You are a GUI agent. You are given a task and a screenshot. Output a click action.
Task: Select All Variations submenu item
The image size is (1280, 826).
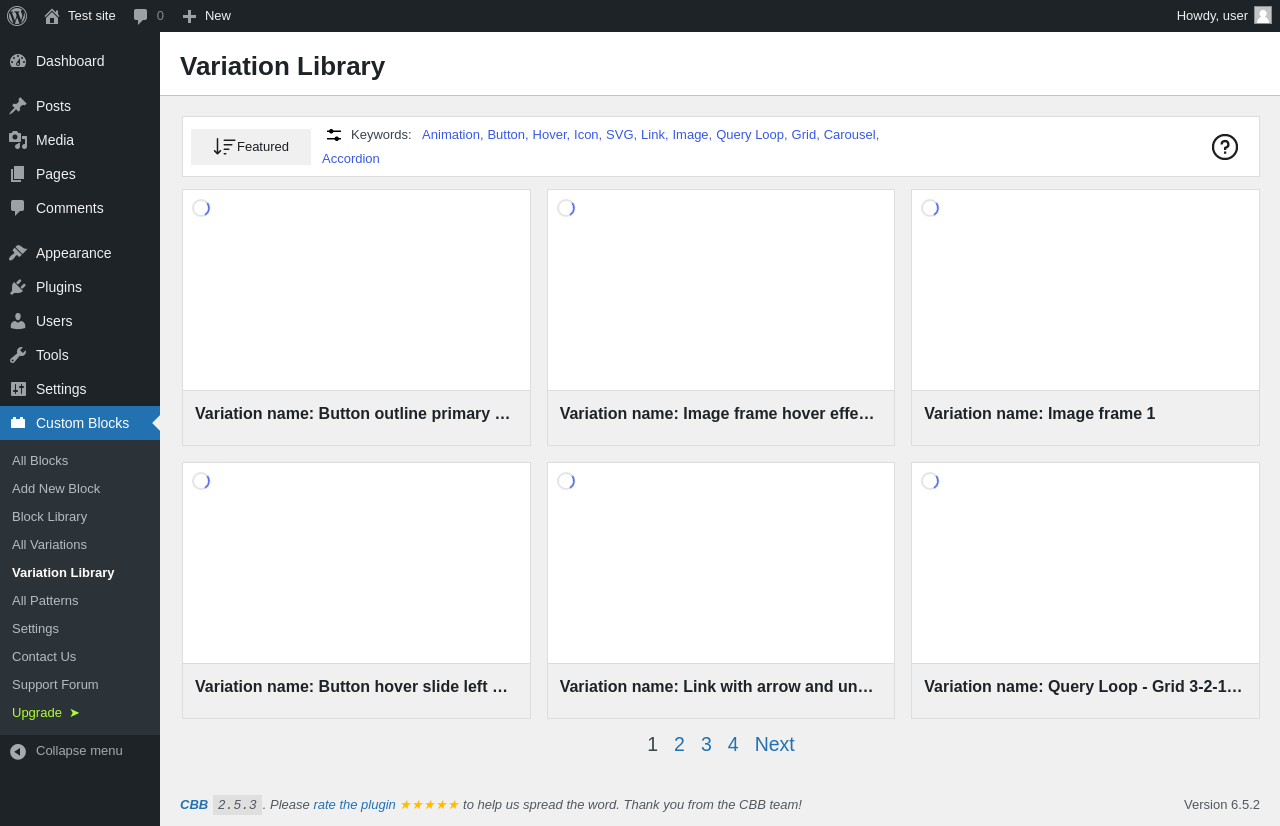[x=49, y=545]
